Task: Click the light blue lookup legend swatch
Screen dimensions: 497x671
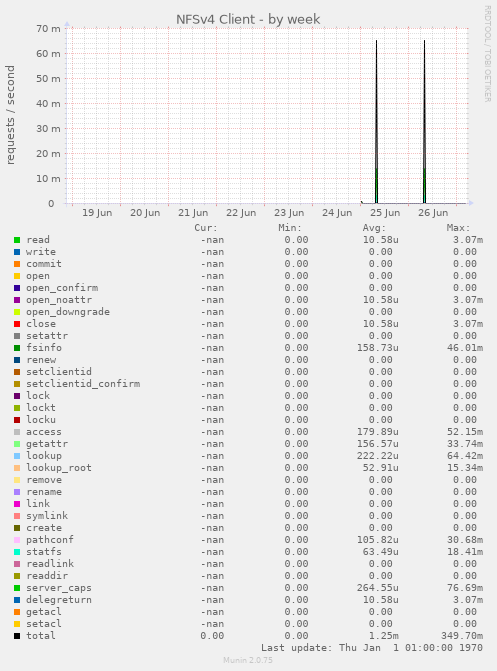Action: tap(17, 456)
